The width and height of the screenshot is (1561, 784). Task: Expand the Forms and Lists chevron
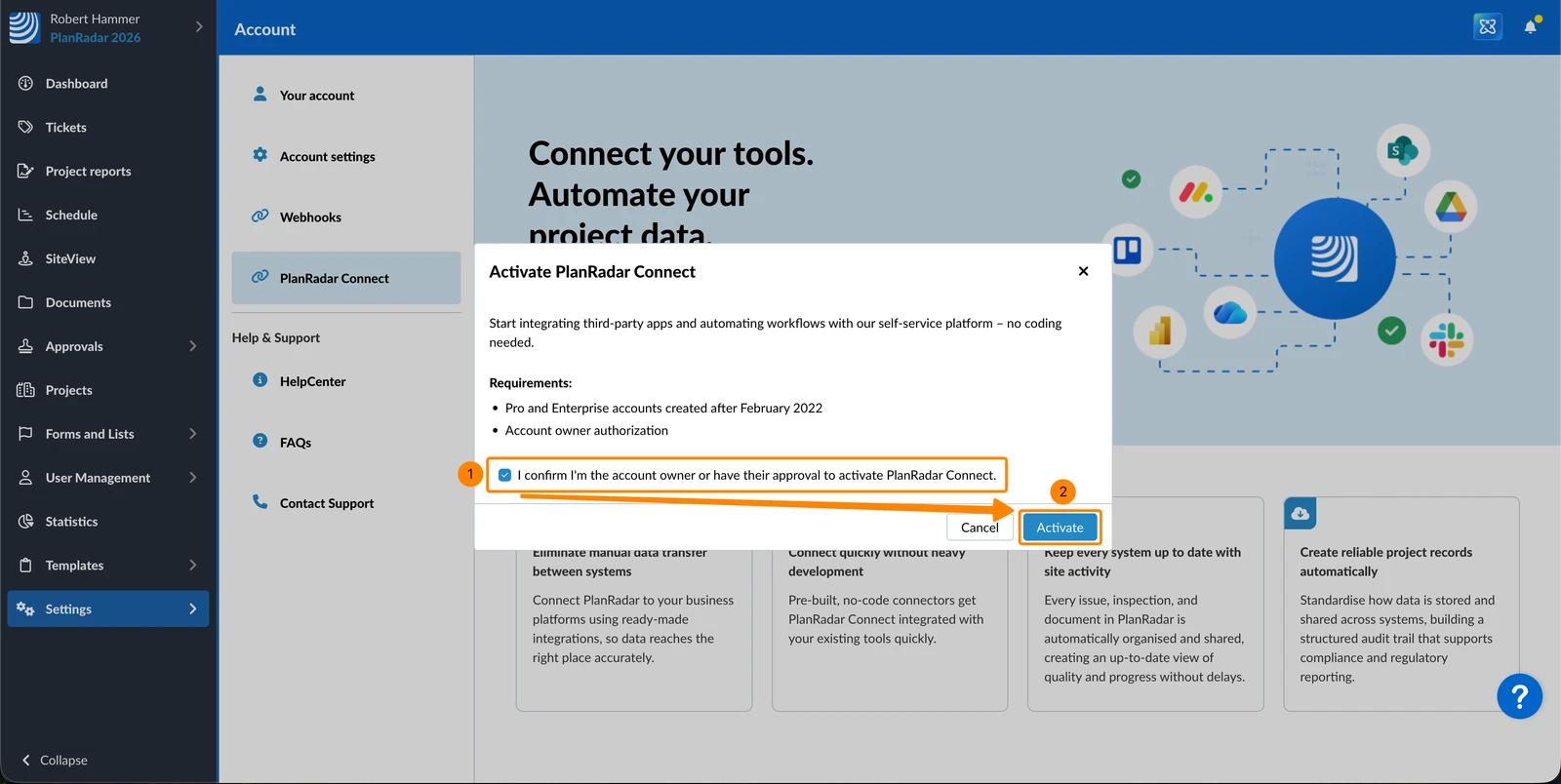192,434
